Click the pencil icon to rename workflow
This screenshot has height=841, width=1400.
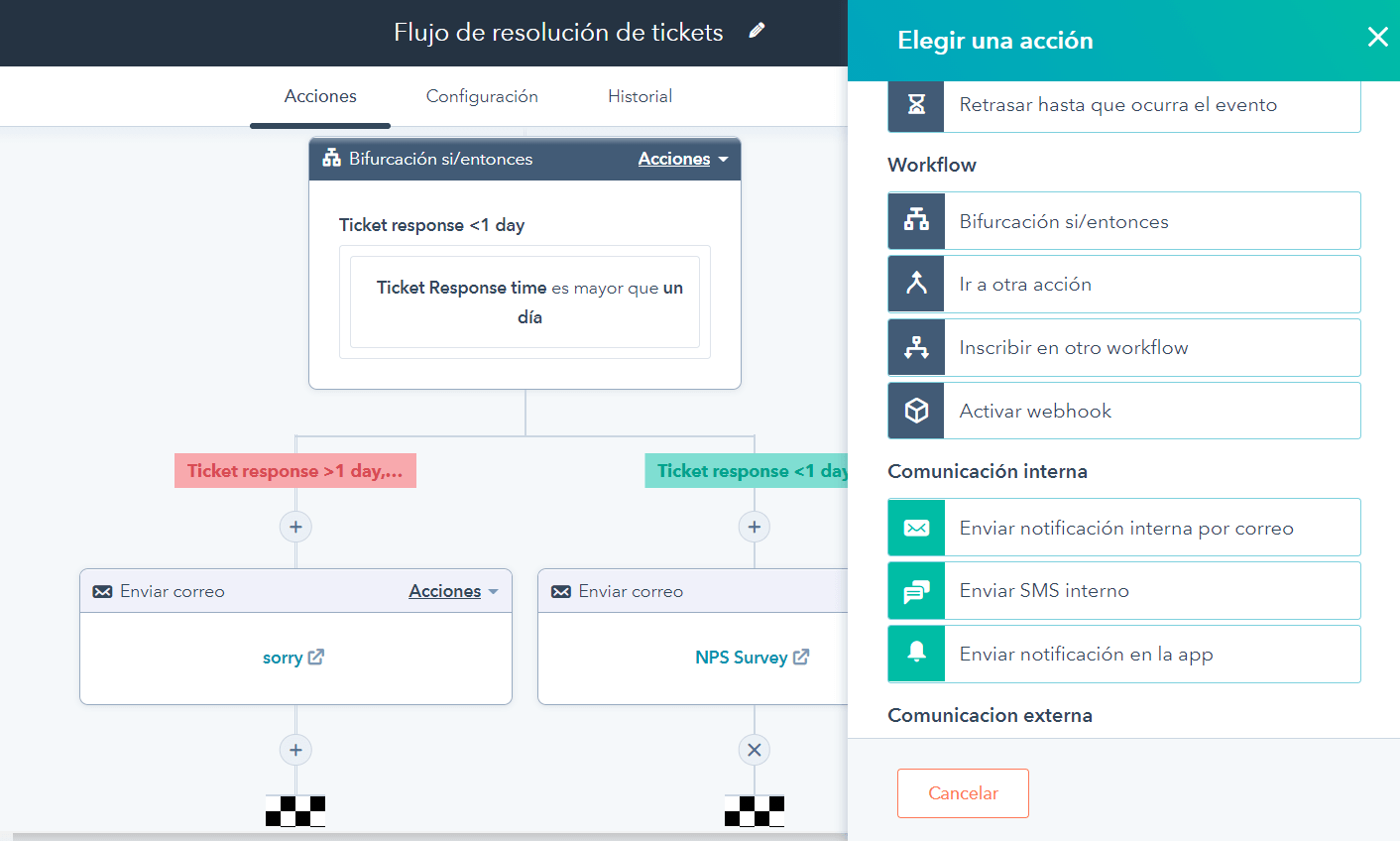point(757,31)
